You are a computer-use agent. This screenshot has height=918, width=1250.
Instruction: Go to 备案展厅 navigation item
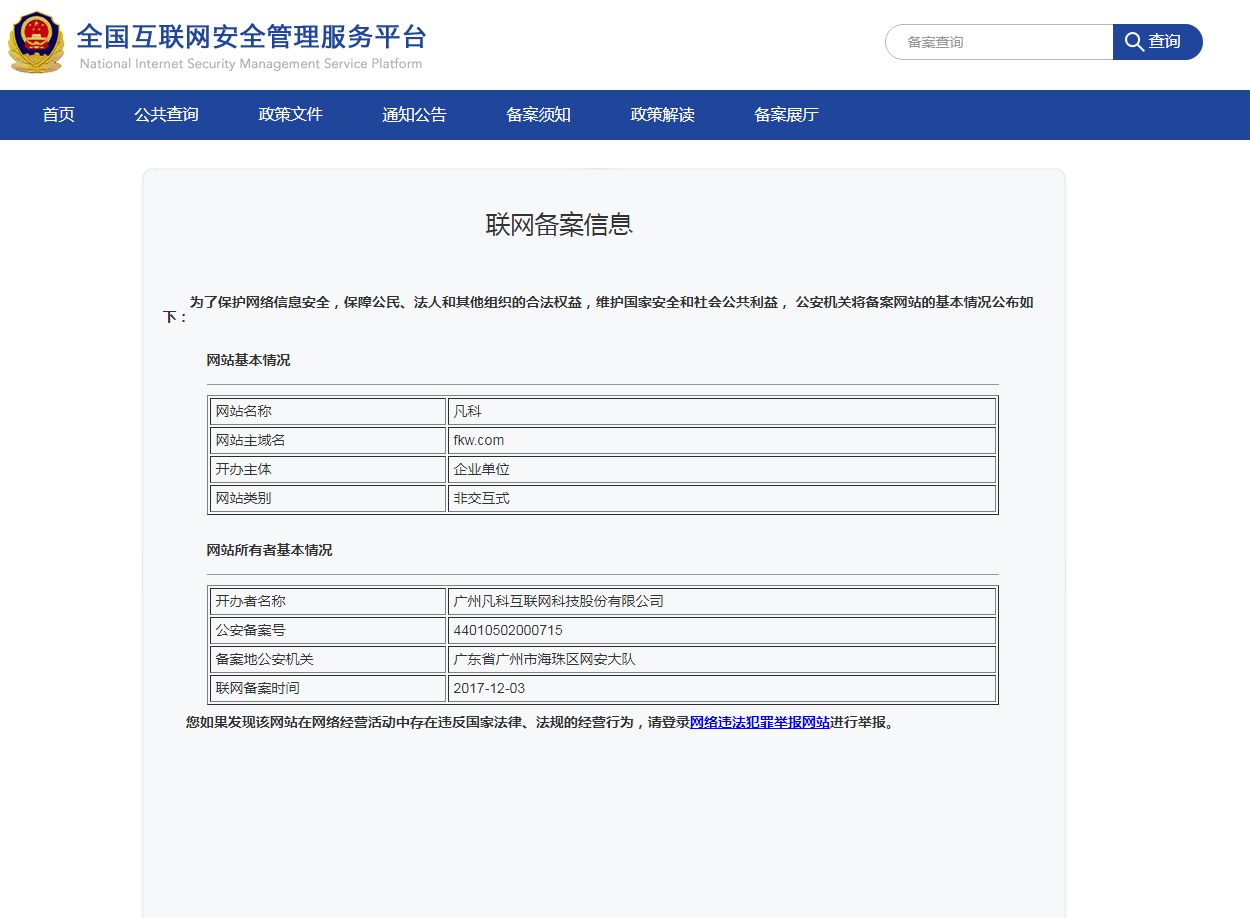(787, 115)
